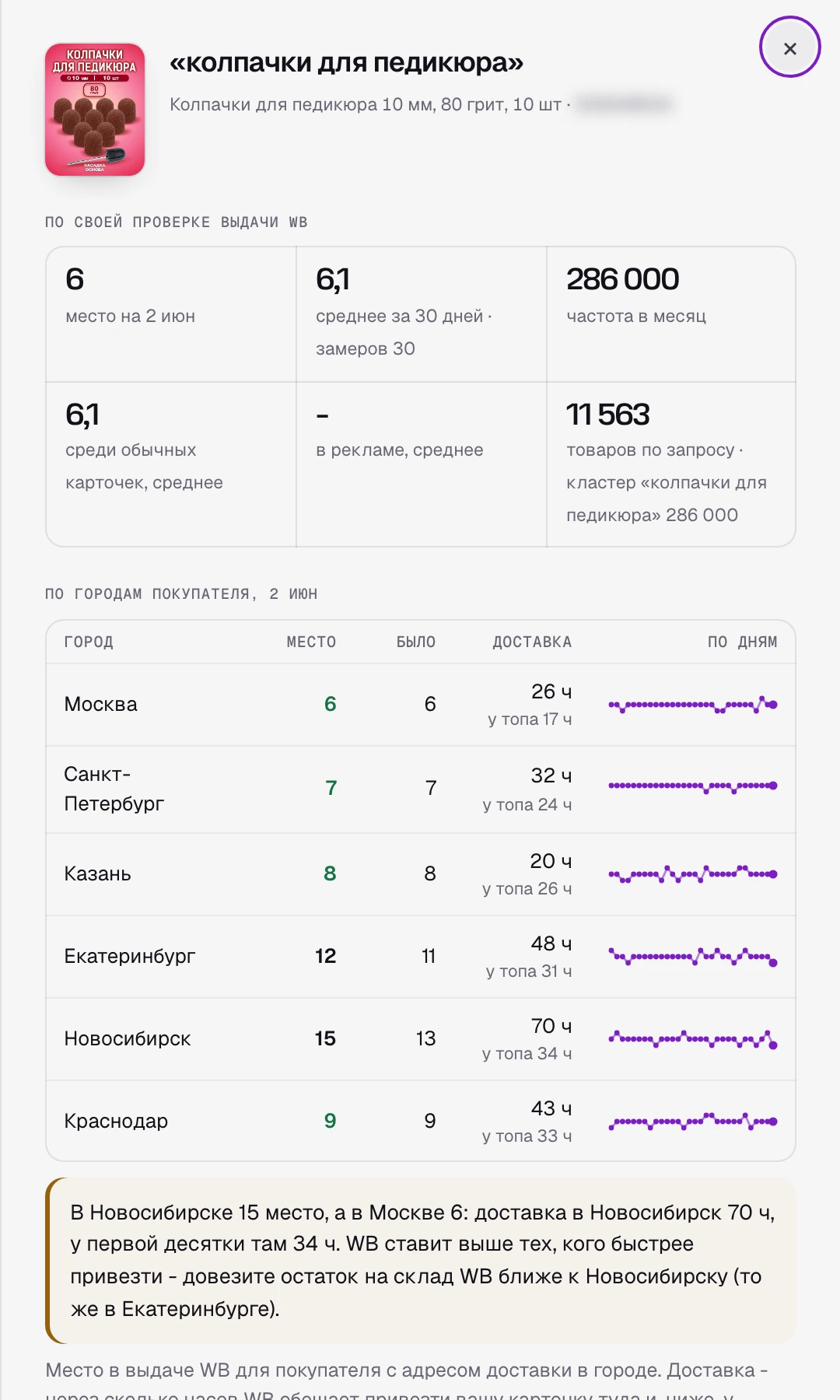Click the 30-day average 6,1 card

422,314
